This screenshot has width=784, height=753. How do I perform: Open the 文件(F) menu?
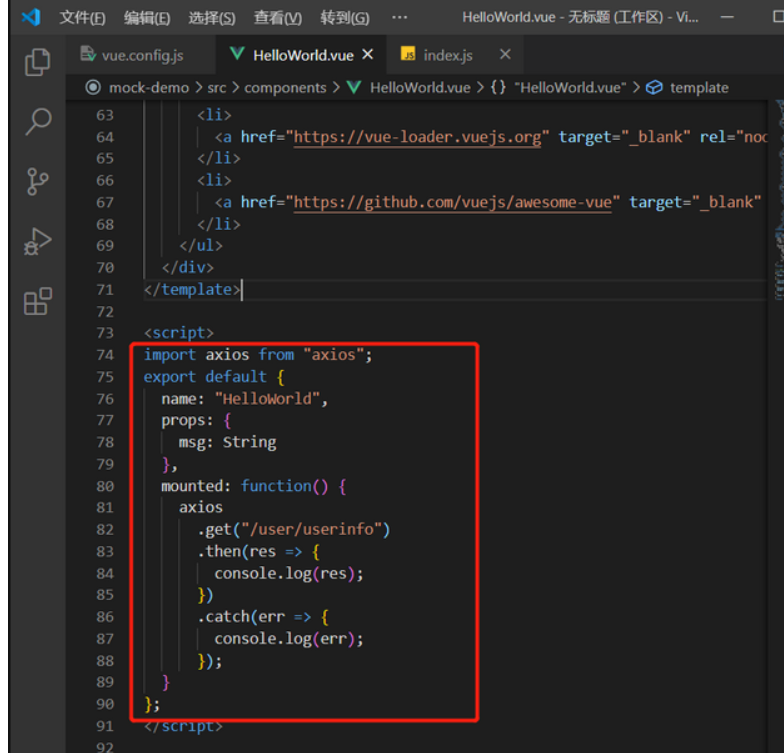82,18
